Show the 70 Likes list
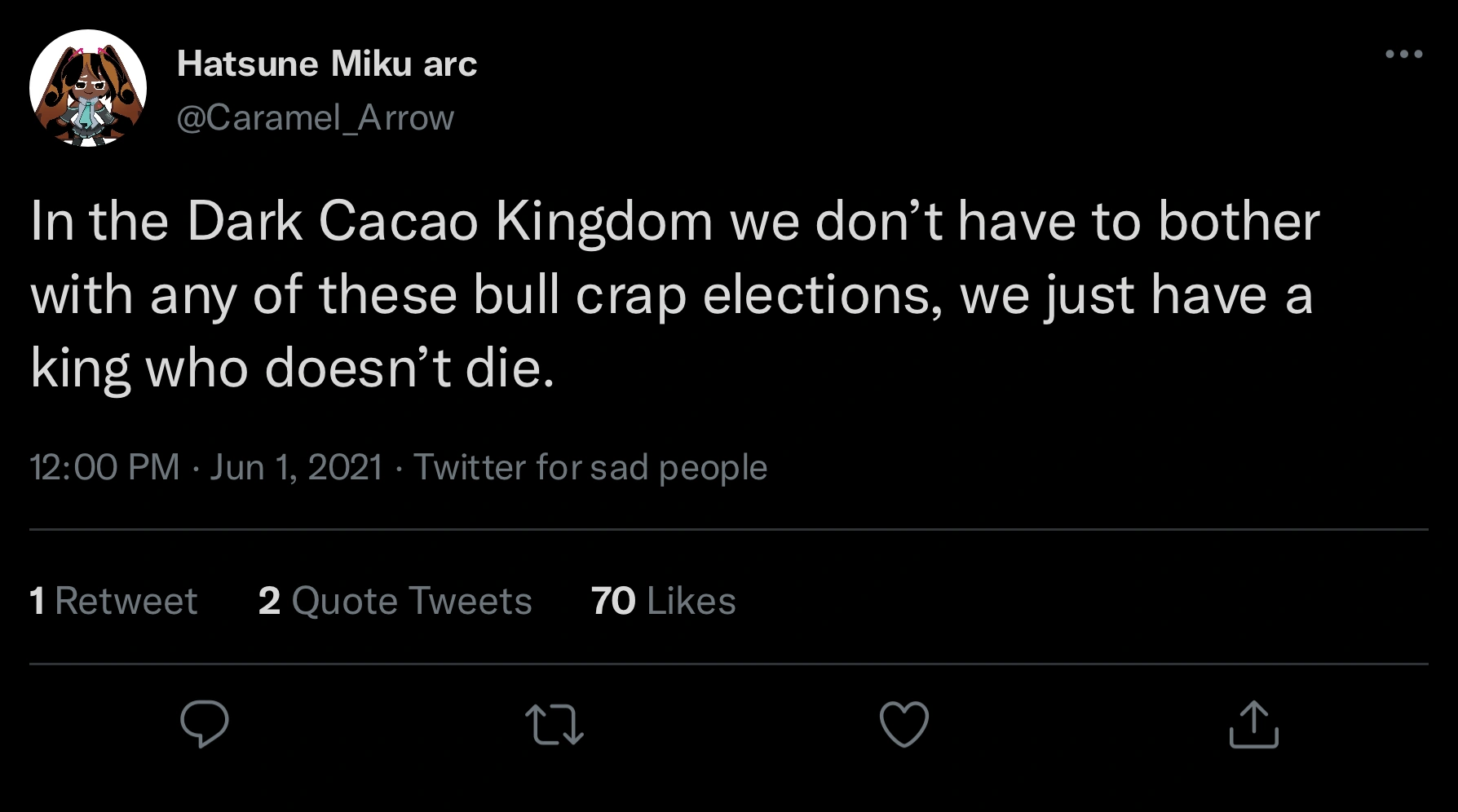1458x812 pixels. (x=663, y=602)
